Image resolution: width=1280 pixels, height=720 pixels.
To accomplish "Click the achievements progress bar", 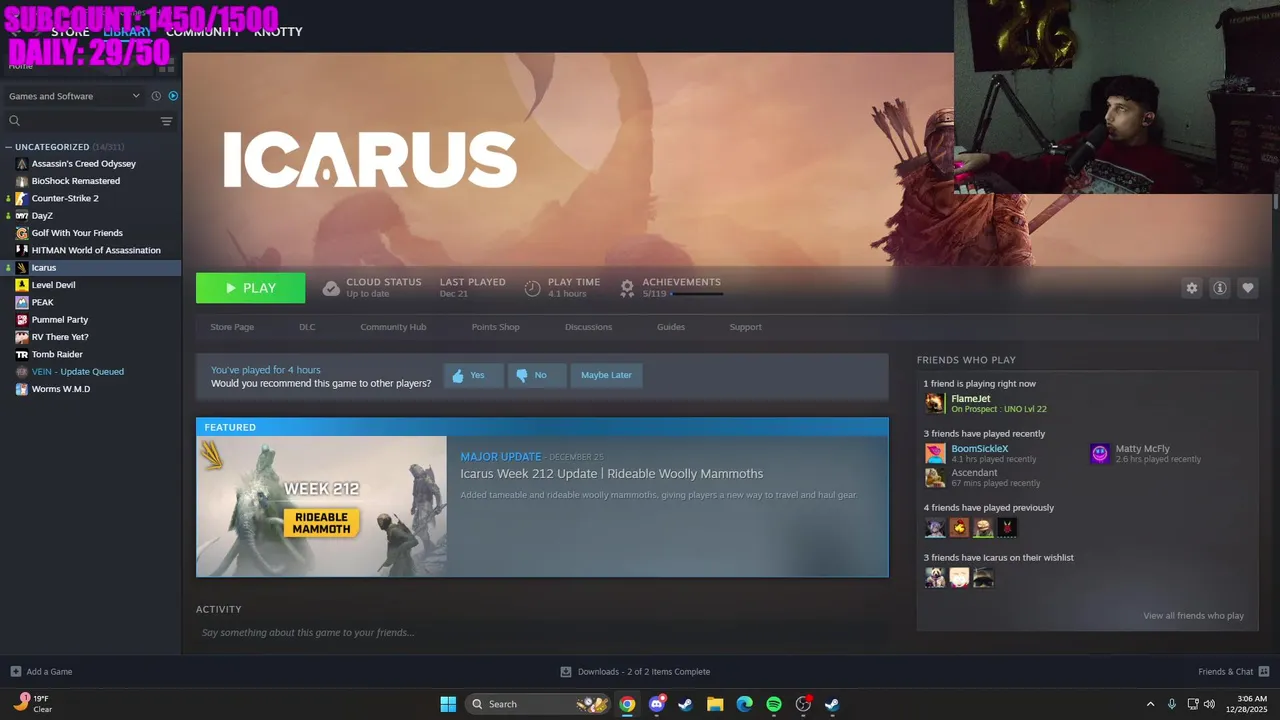I will [696, 294].
